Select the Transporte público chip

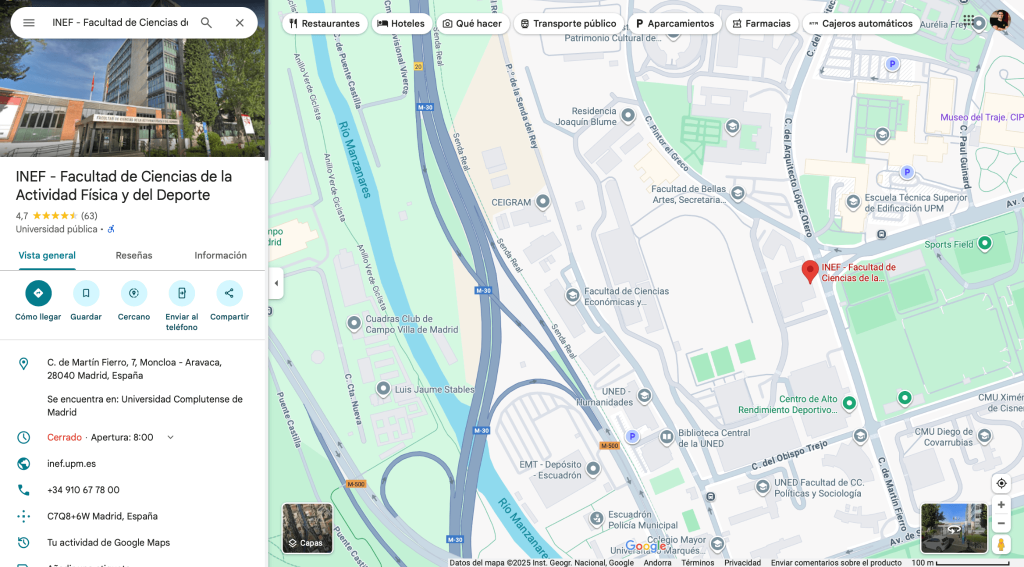click(x=568, y=24)
